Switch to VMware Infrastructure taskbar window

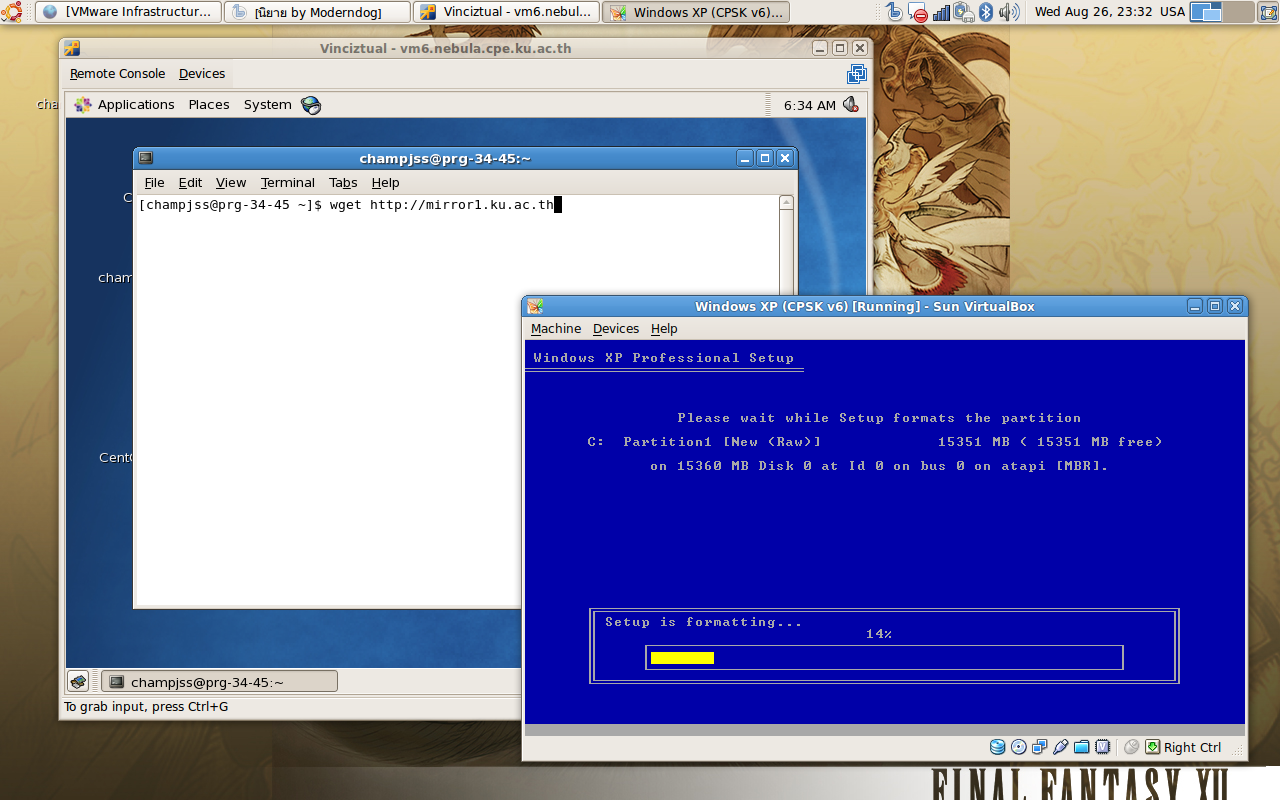[x=128, y=12]
